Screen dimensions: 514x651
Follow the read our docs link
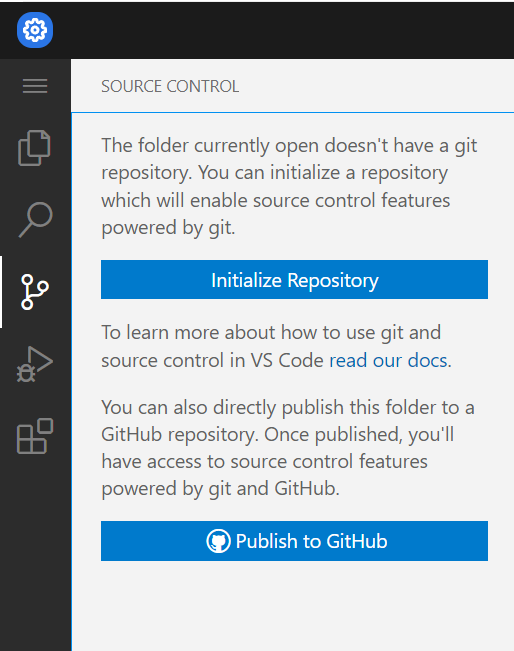(388, 360)
